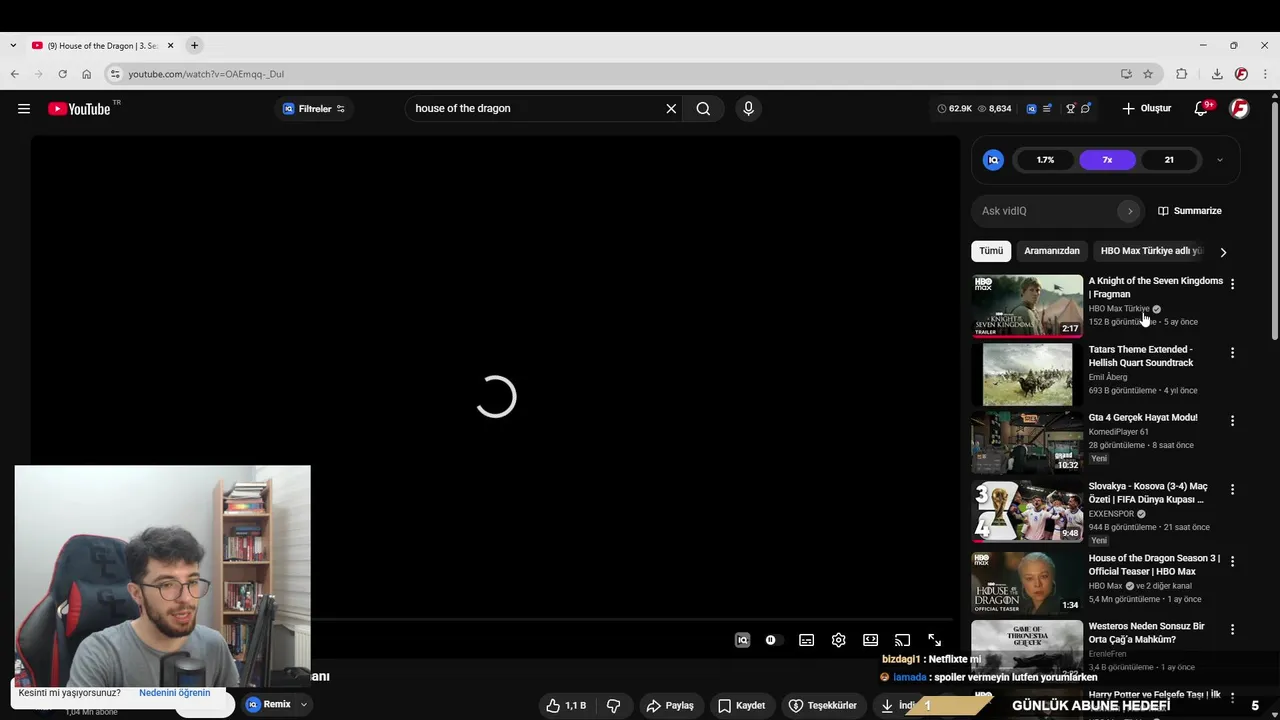Open vidIQ toolbar list icon
This screenshot has height=720, width=1280.
(x=1047, y=109)
